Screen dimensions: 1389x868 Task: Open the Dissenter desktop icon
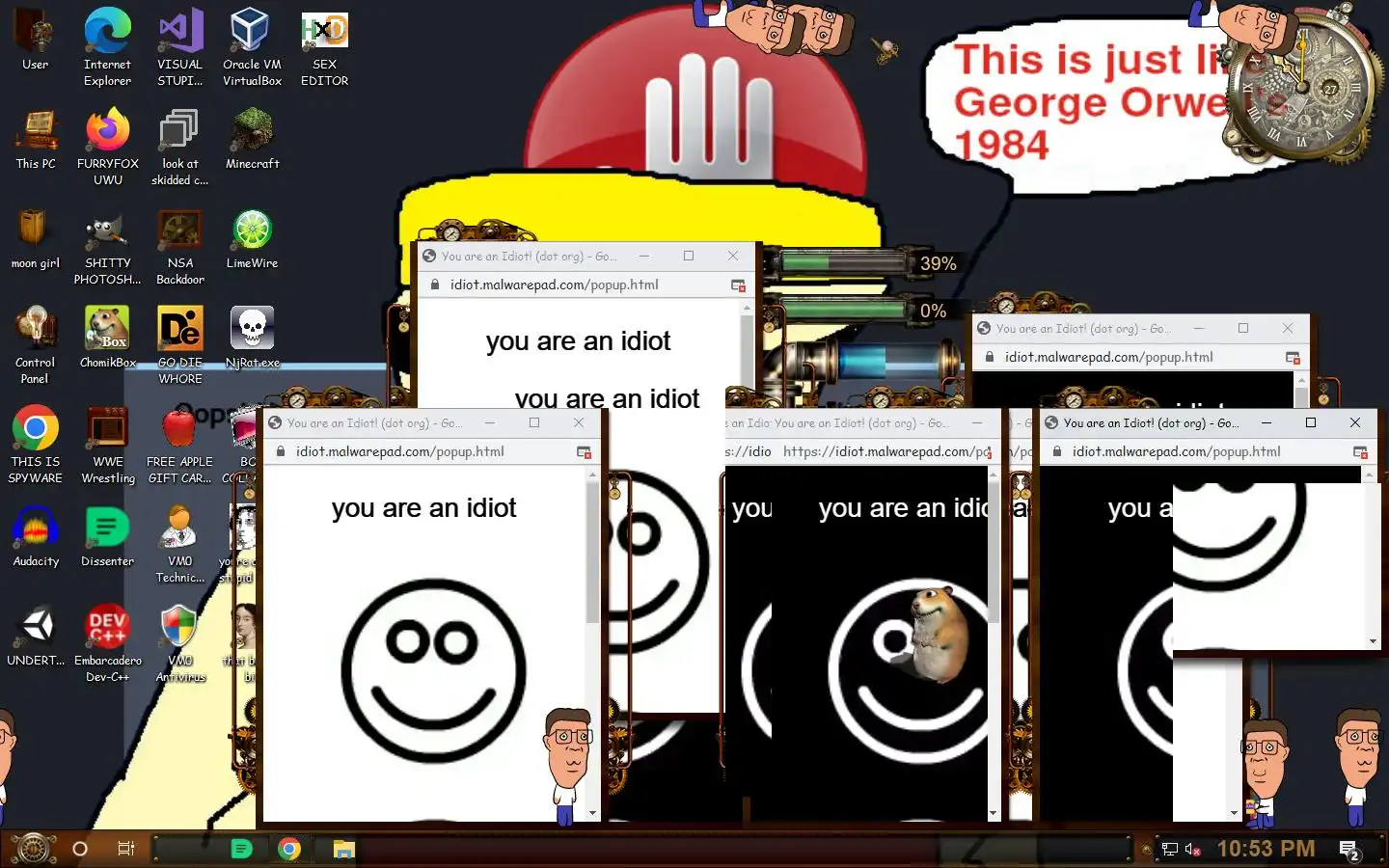107,536
